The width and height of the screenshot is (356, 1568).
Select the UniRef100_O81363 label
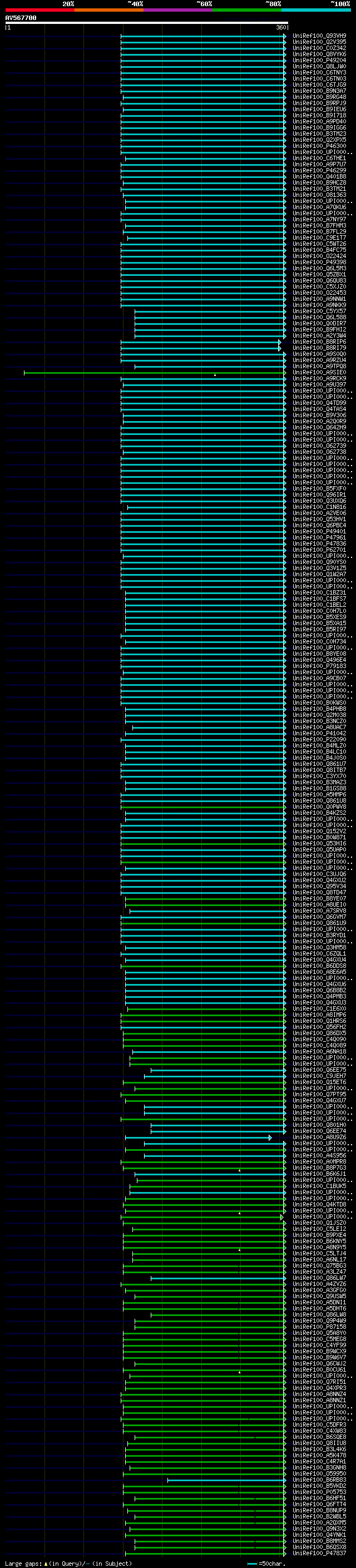click(x=319, y=195)
